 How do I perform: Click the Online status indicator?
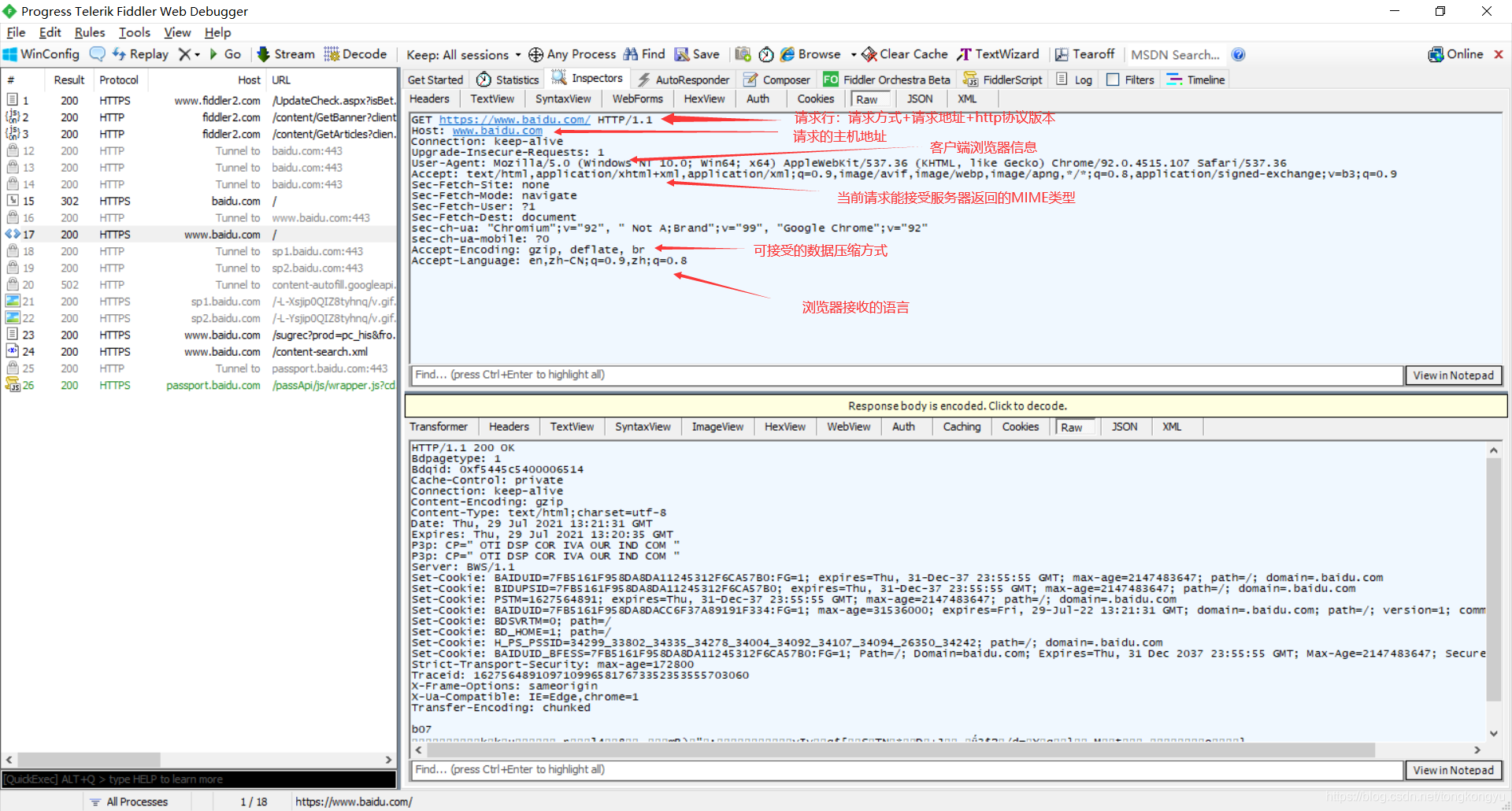1456,54
